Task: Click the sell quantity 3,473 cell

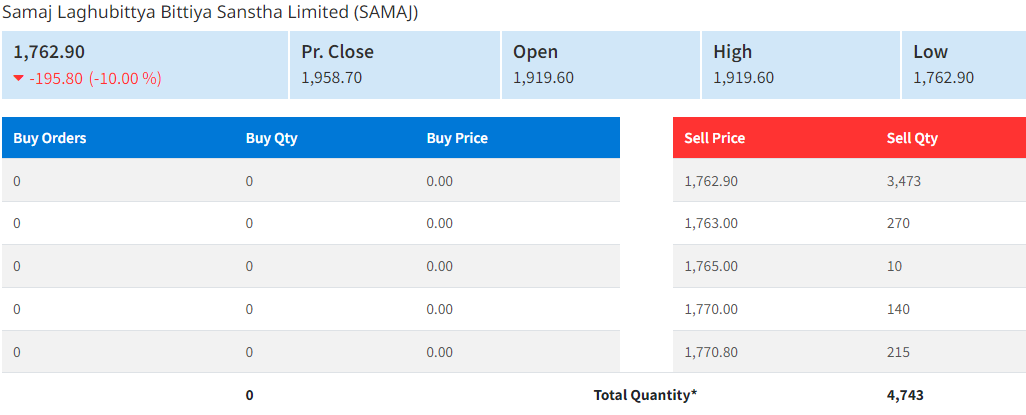Action: coord(904,181)
